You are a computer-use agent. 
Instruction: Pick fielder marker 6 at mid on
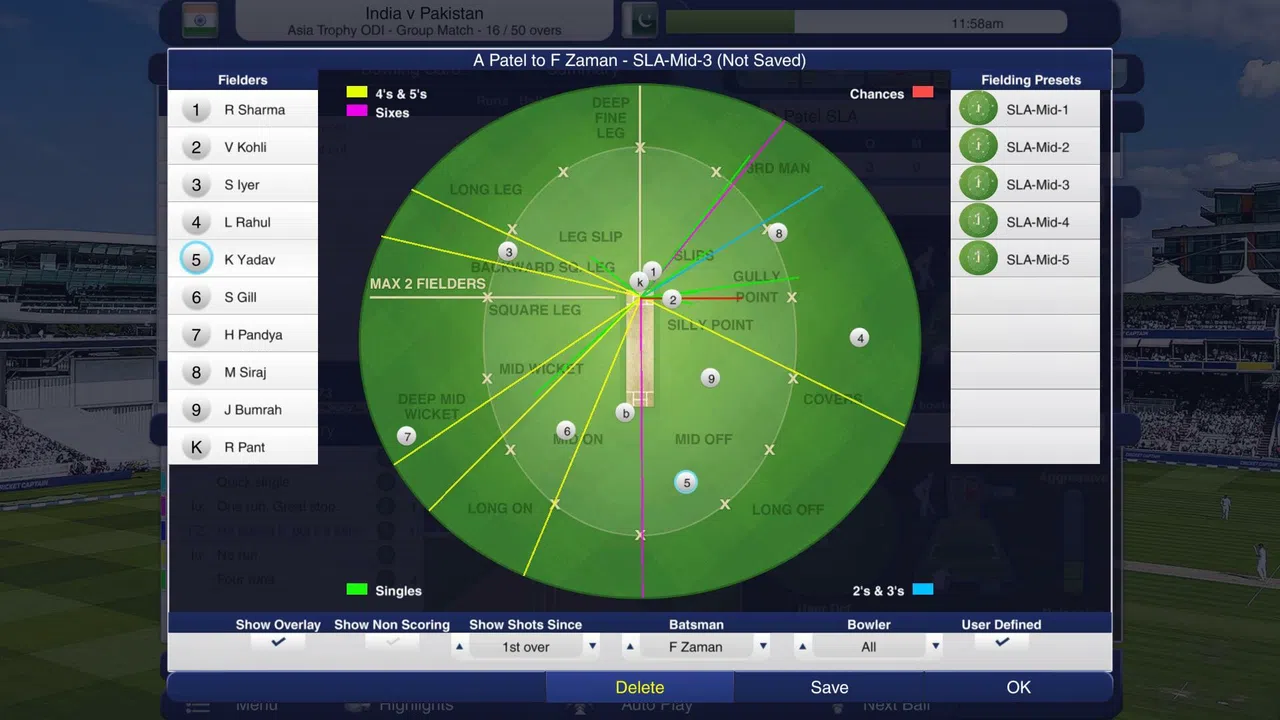pyautogui.click(x=566, y=431)
